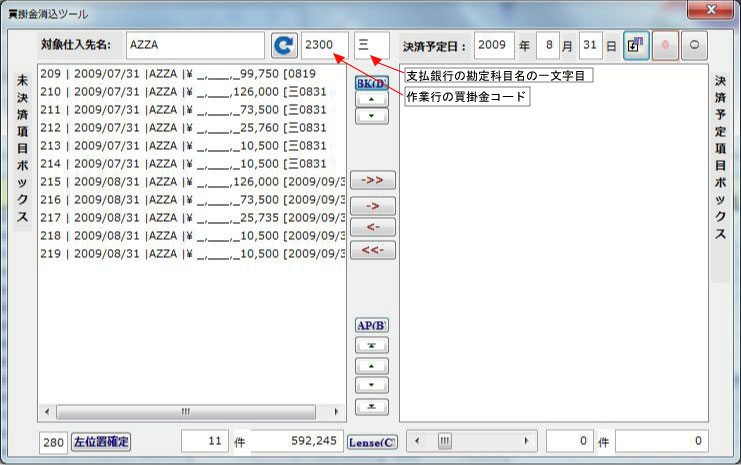Click the up arrow under AP(B)
Image resolution: width=741 pixels, height=465 pixels.
(x=371, y=366)
